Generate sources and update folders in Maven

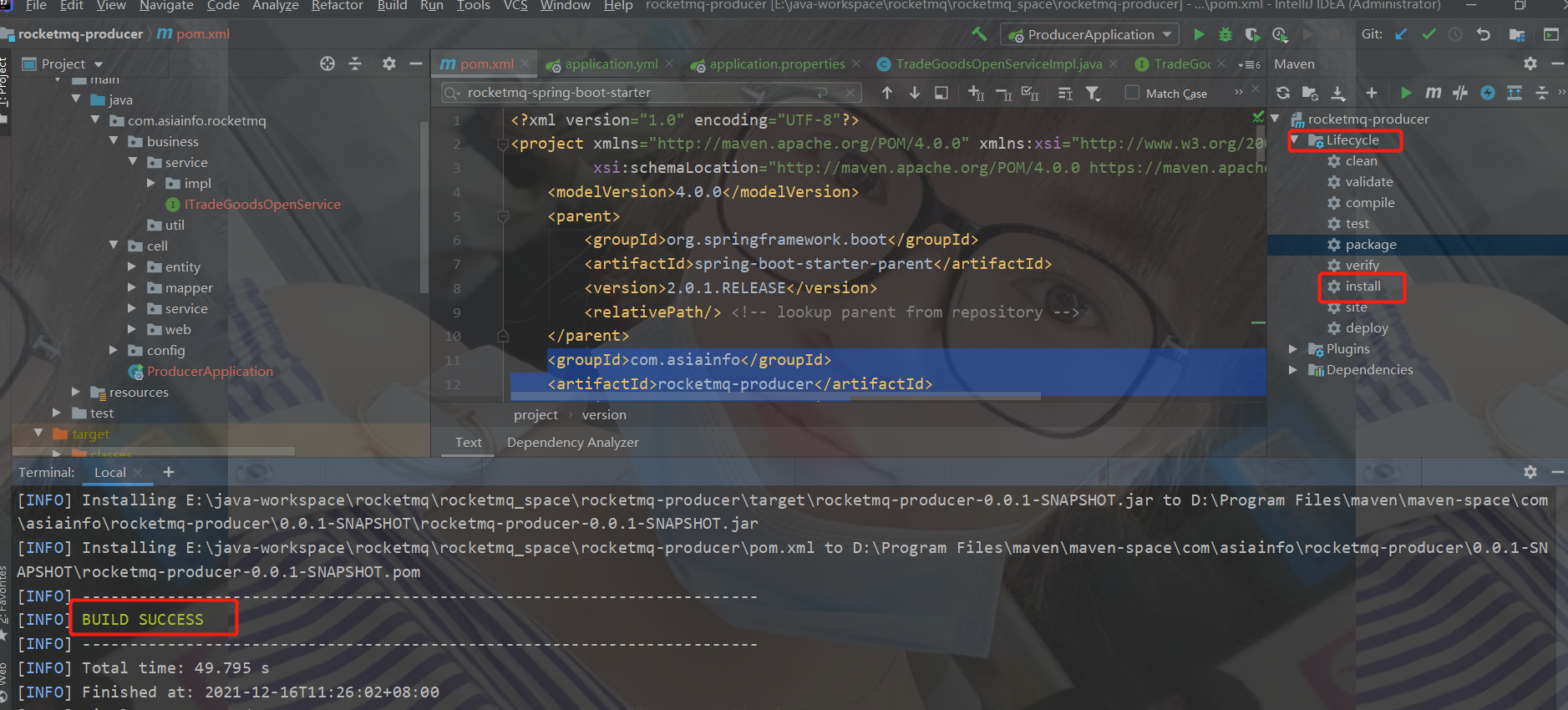[x=1310, y=93]
